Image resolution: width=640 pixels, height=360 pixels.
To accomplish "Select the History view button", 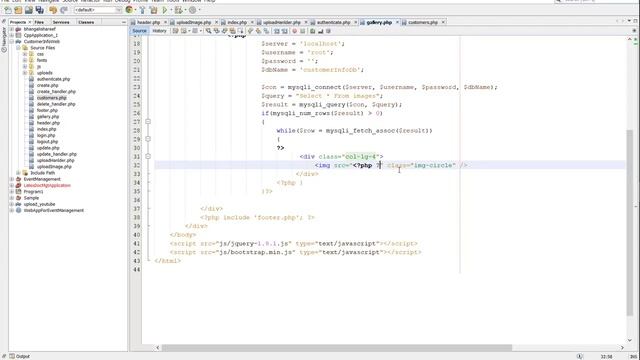I will [x=159, y=31].
